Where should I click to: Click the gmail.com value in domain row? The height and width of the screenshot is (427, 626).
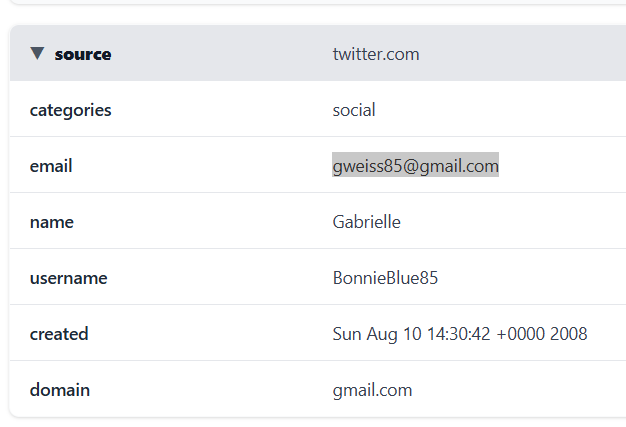click(372, 390)
